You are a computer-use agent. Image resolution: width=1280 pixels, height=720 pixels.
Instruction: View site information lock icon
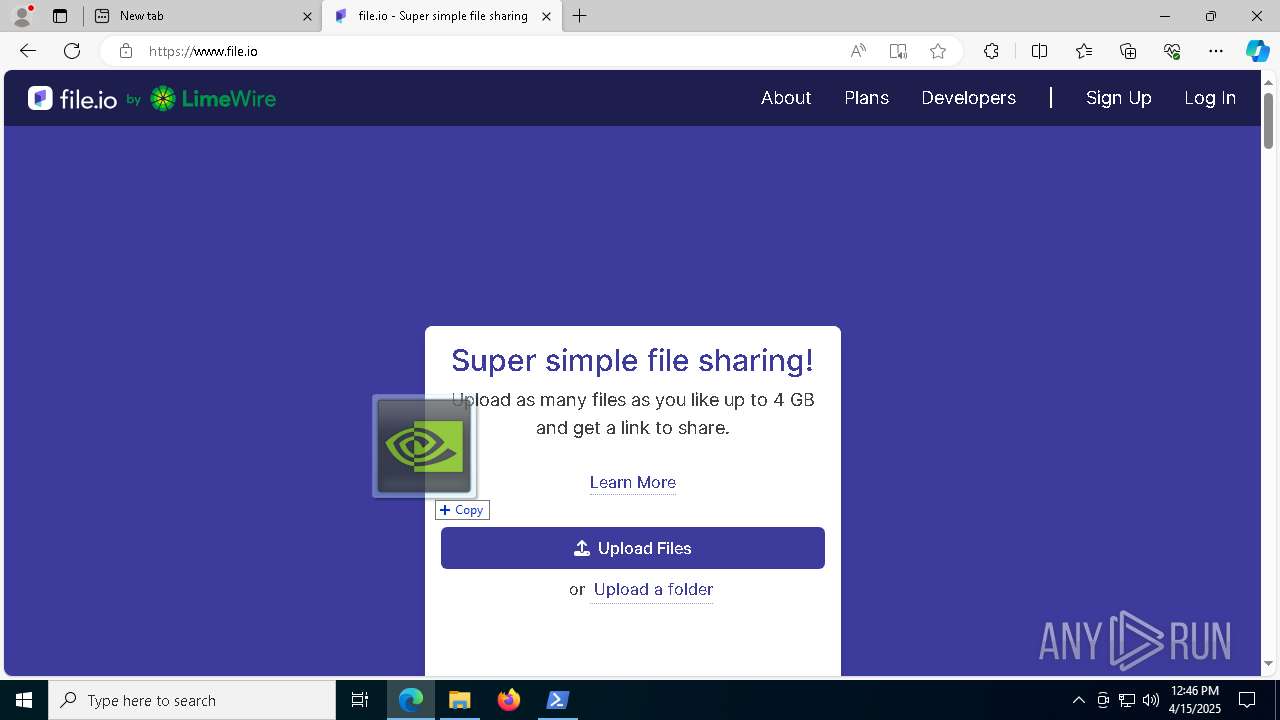[x=125, y=51]
